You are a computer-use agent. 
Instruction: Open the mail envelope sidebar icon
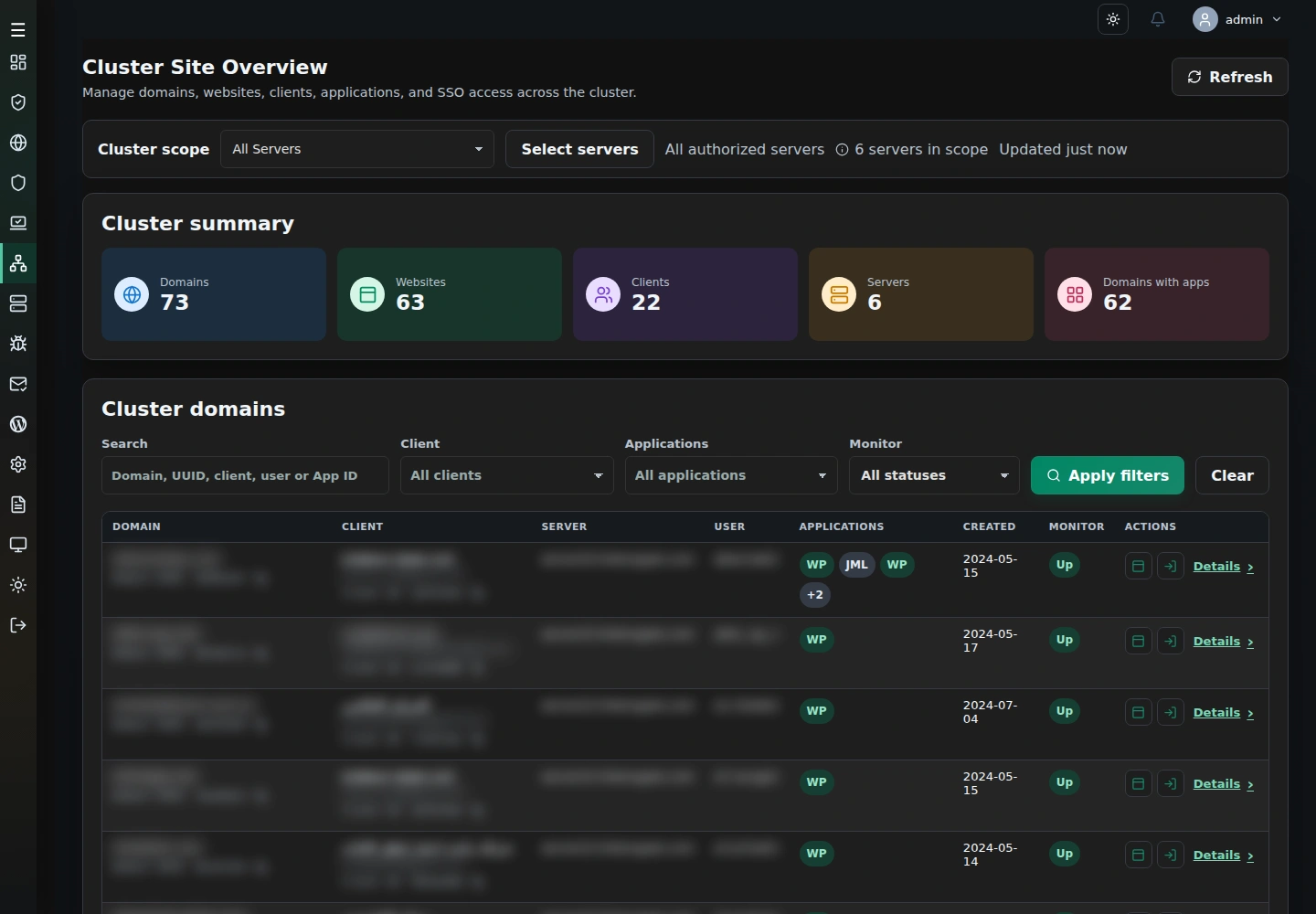18,384
